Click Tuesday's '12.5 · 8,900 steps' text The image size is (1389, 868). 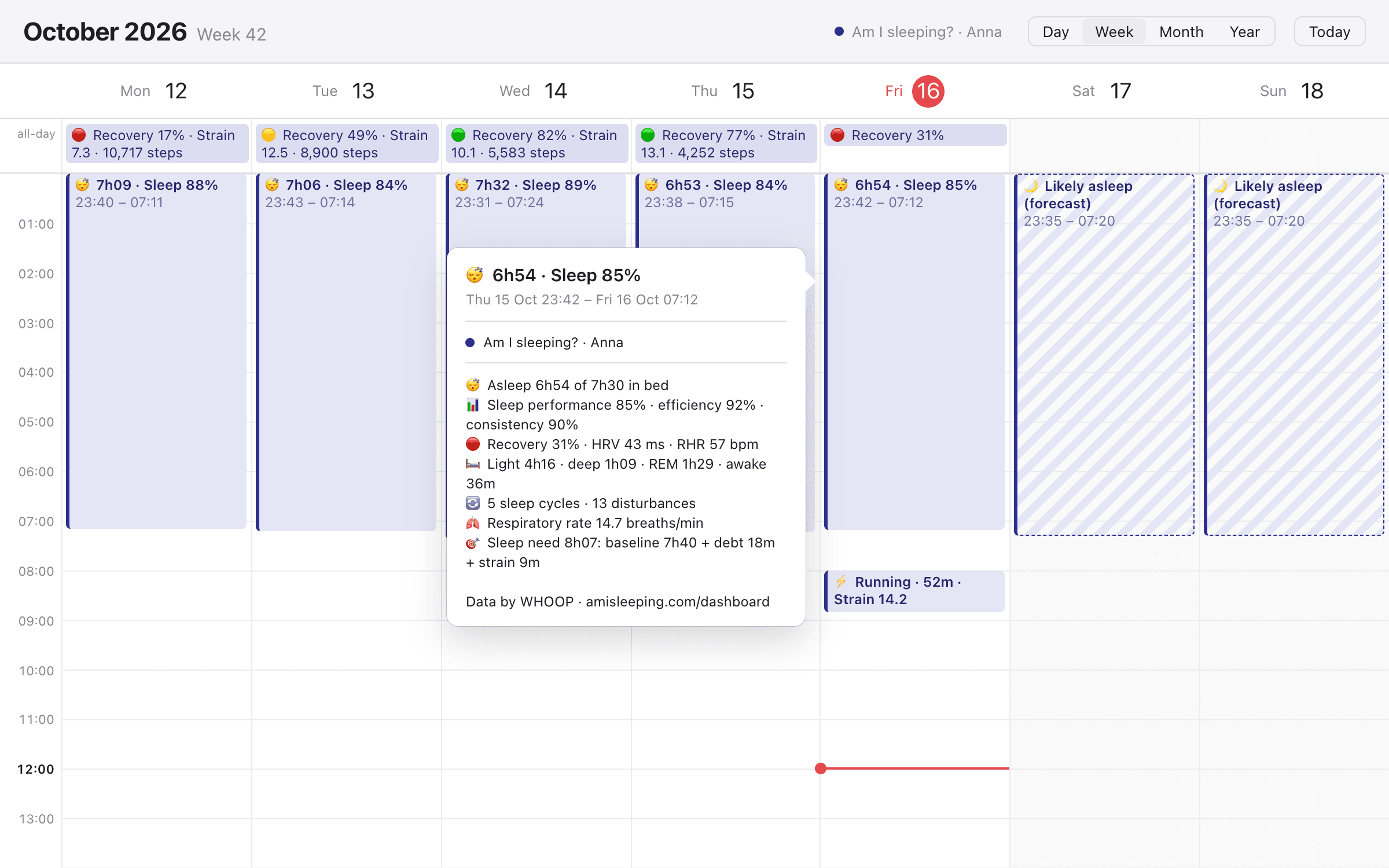(x=319, y=153)
